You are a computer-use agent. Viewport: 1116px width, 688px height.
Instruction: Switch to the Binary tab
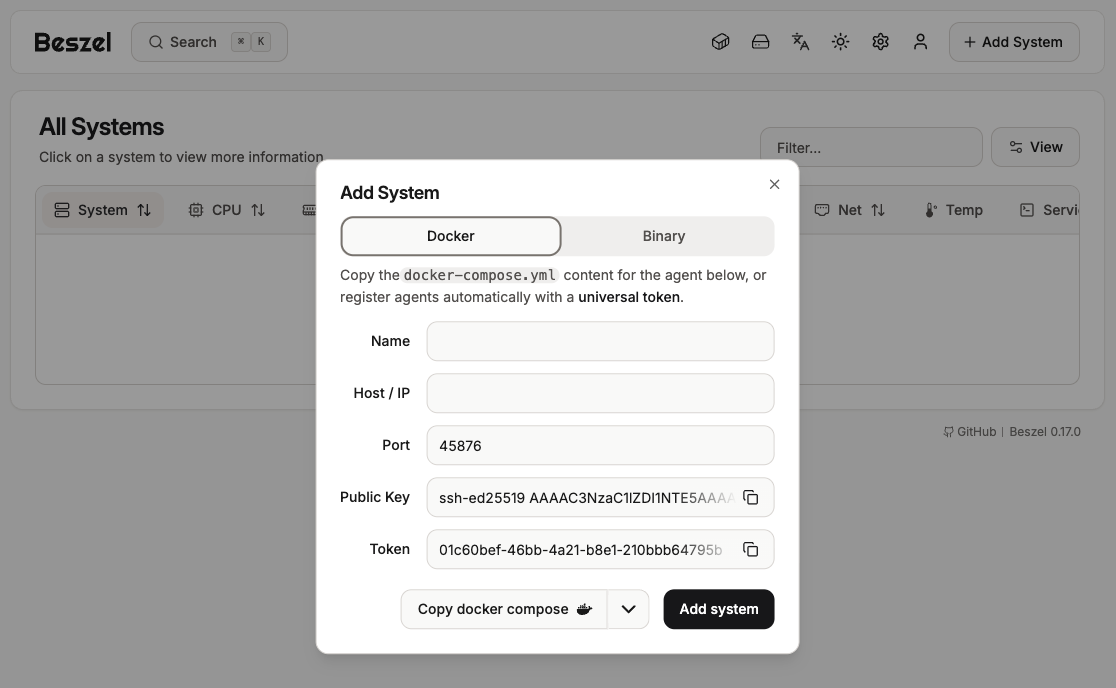(664, 236)
